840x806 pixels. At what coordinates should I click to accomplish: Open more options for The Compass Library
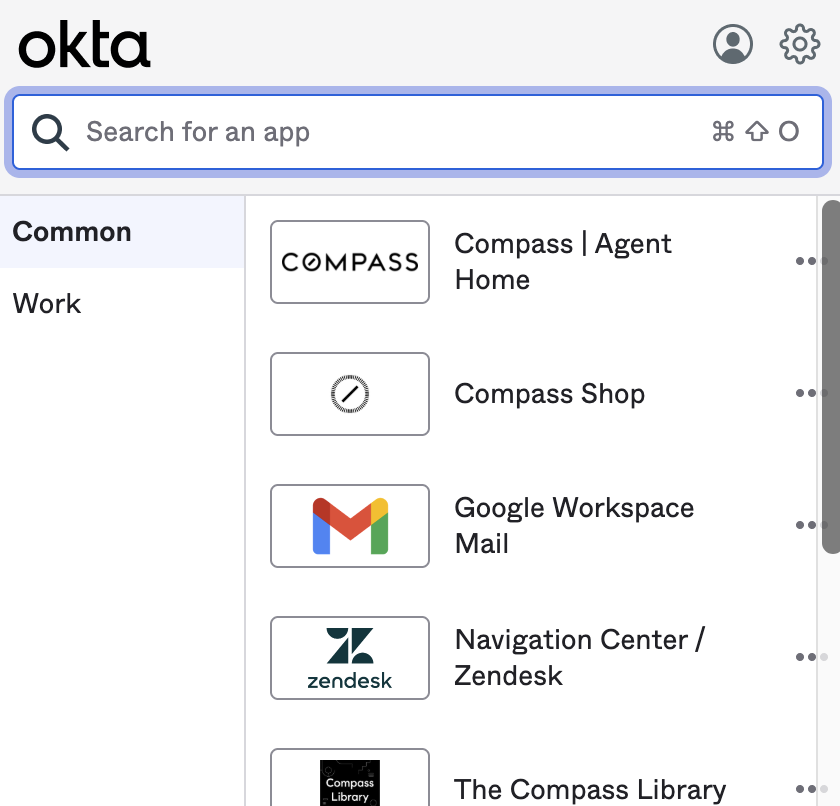pyautogui.click(x=811, y=788)
